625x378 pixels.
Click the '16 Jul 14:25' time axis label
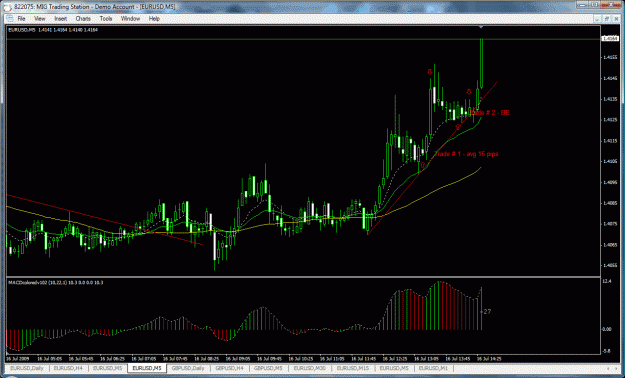tap(489, 359)
